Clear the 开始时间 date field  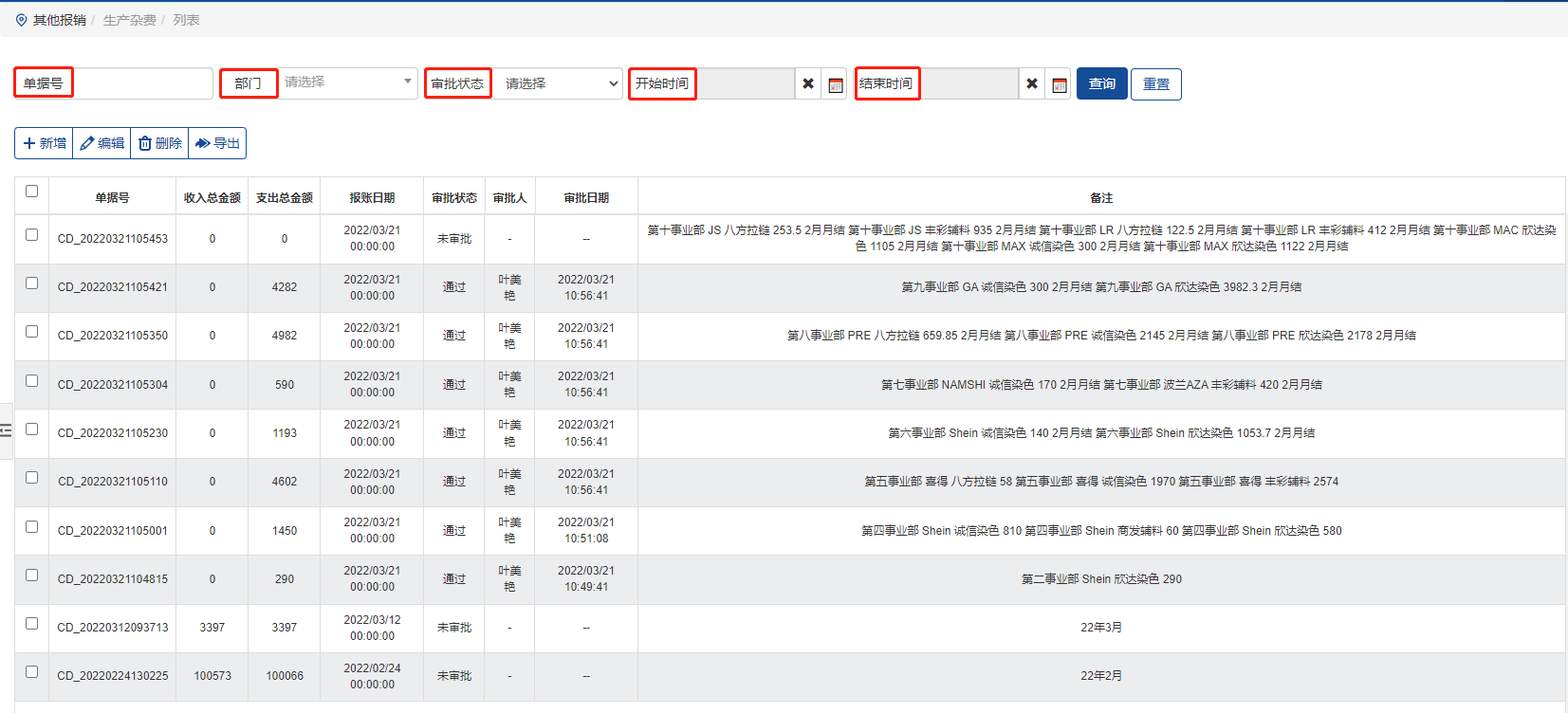click(808, 84)
